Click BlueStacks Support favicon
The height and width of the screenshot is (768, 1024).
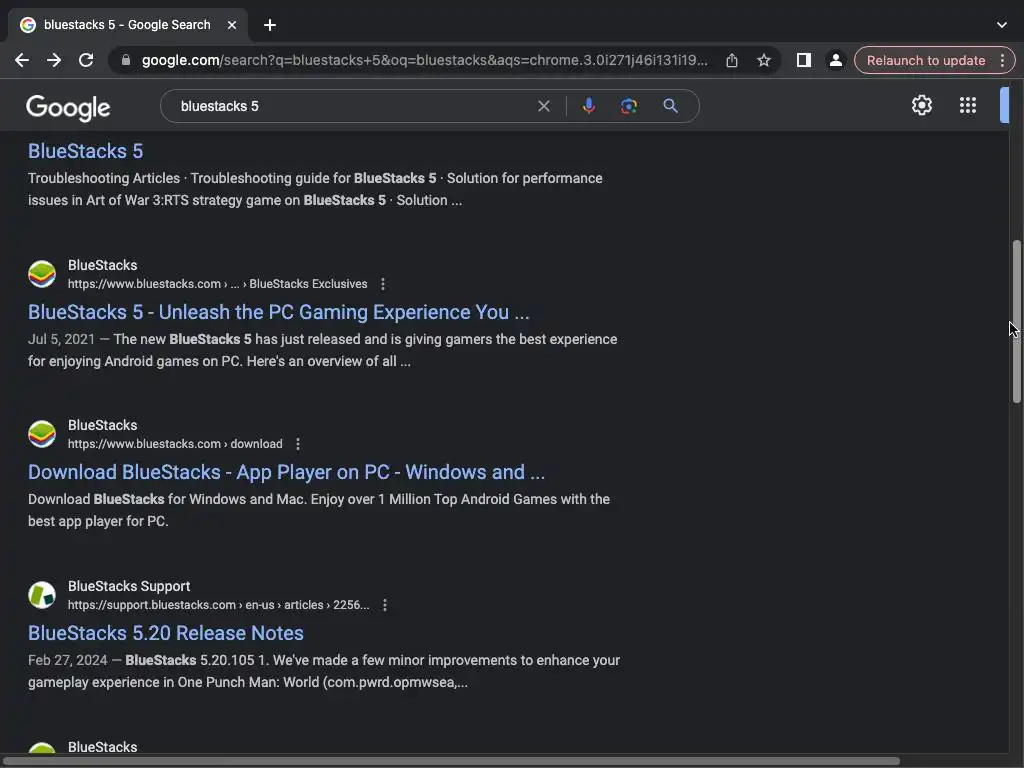(42, 595)
